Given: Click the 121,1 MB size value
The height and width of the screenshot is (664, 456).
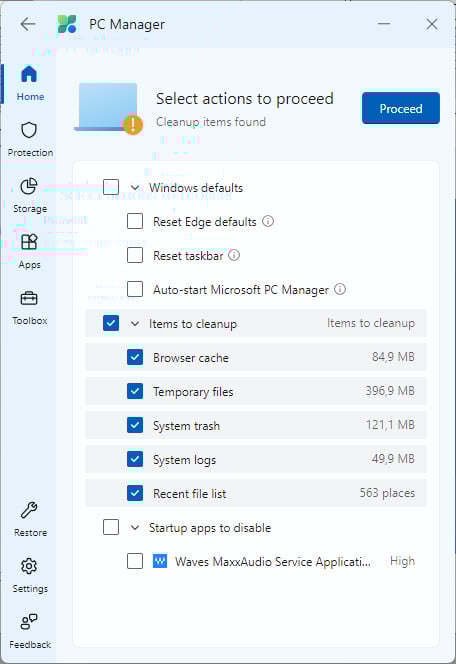Looking at the screenshot, I should (390, 424).
